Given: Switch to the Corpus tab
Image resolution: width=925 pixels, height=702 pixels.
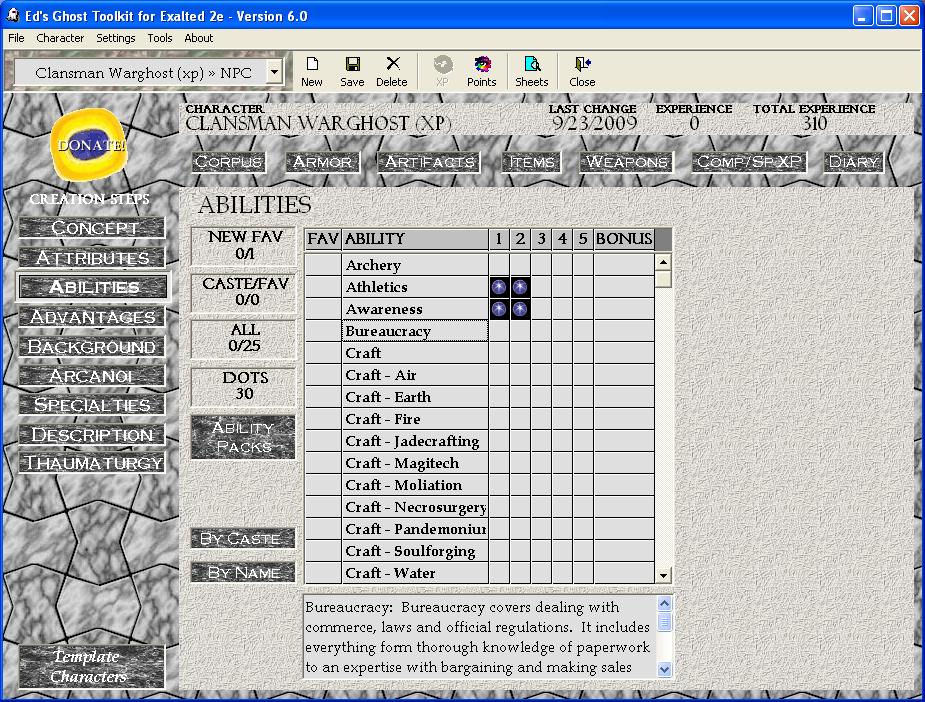Looking at the screenshot, I should (x=228, y=162).
